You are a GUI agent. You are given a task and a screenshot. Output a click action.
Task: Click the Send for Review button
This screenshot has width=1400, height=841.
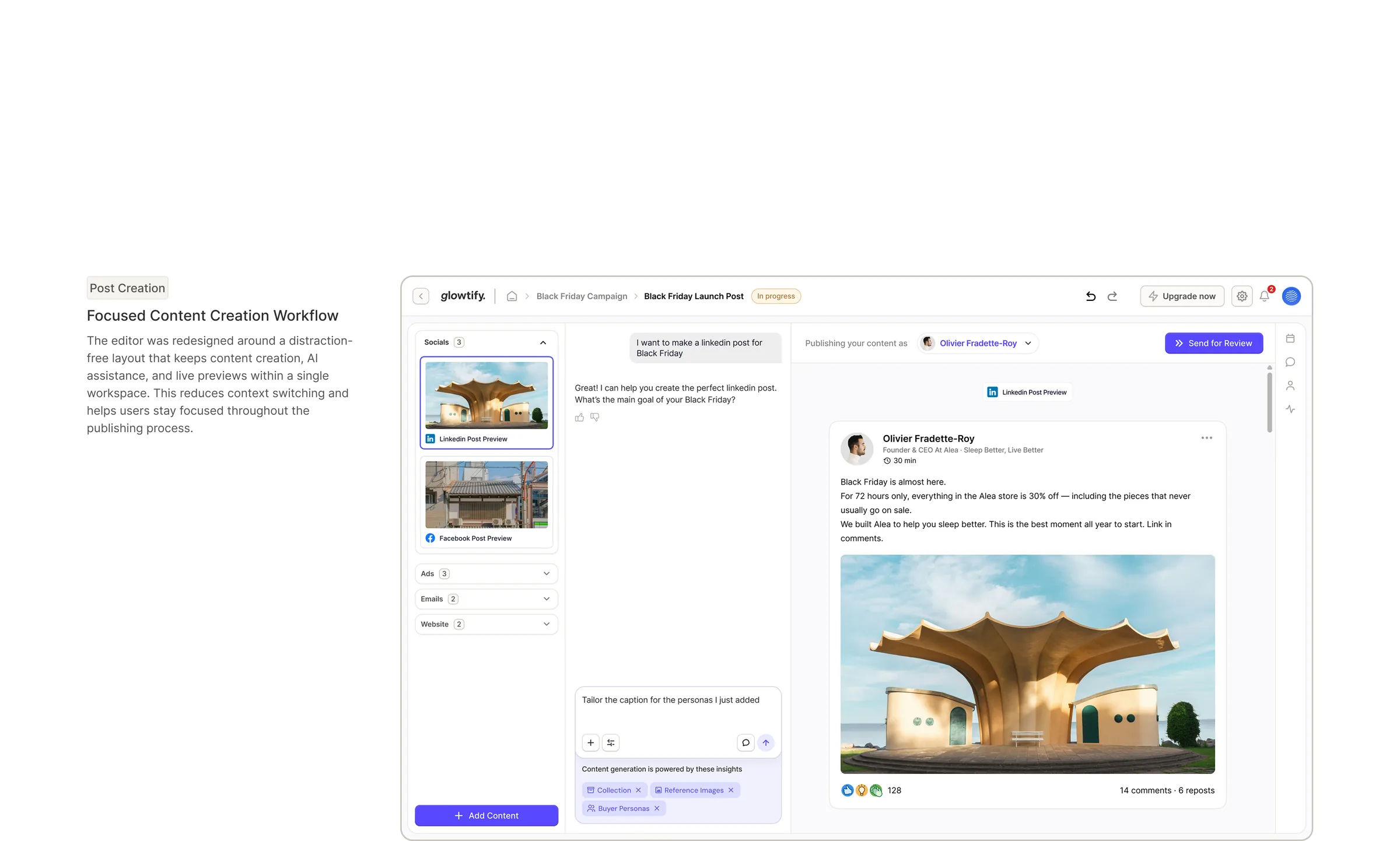[1214, 343]
